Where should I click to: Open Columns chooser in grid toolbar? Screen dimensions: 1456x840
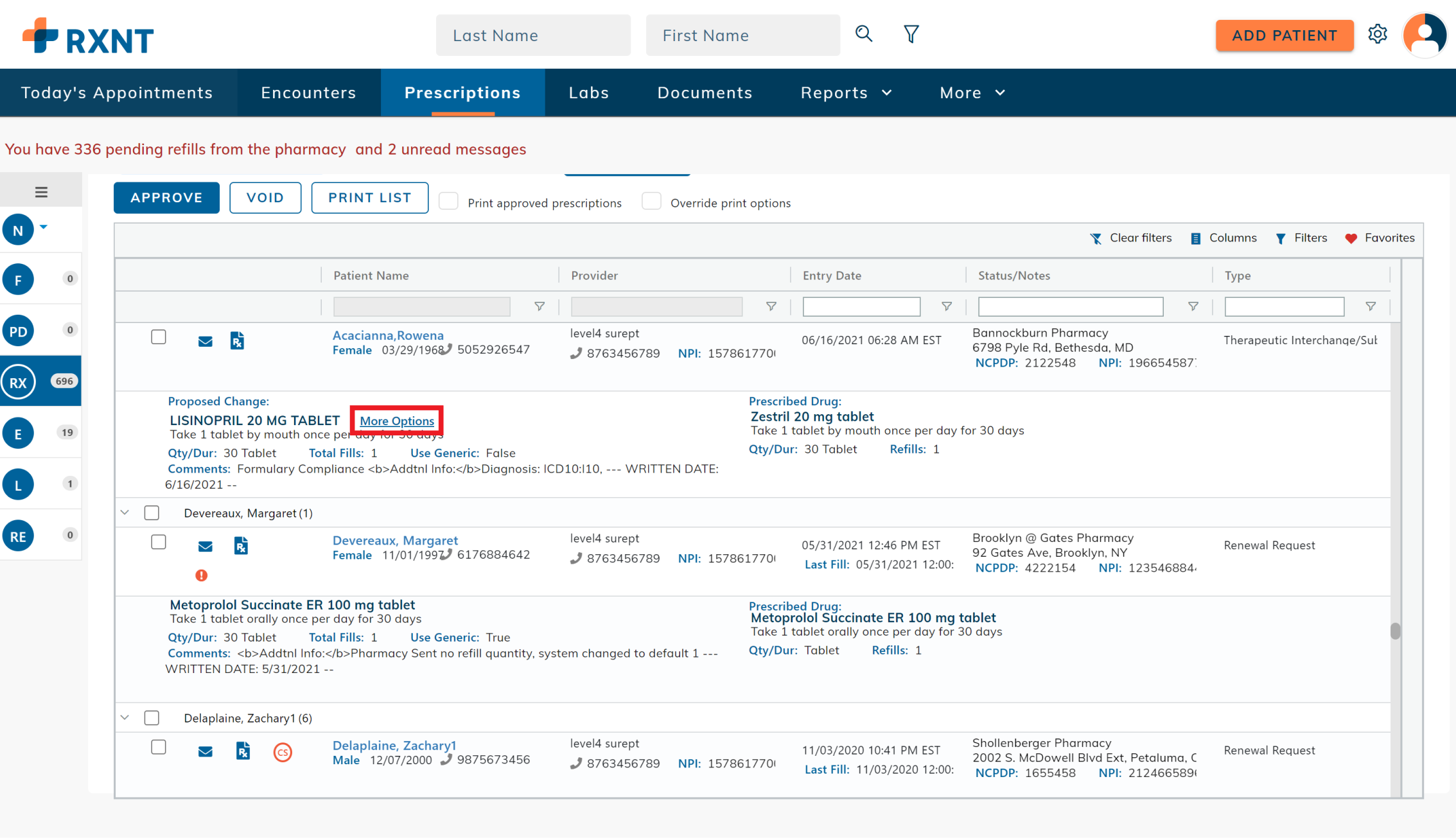pyautogui.click(x=1224, y=238)
